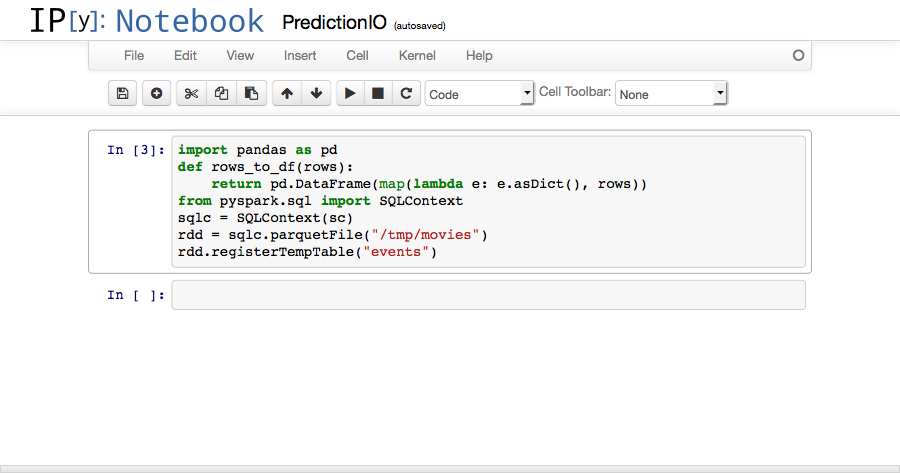The image size is (900, 473).
Task: Run the current cell
Action: (x=350, y=94)
